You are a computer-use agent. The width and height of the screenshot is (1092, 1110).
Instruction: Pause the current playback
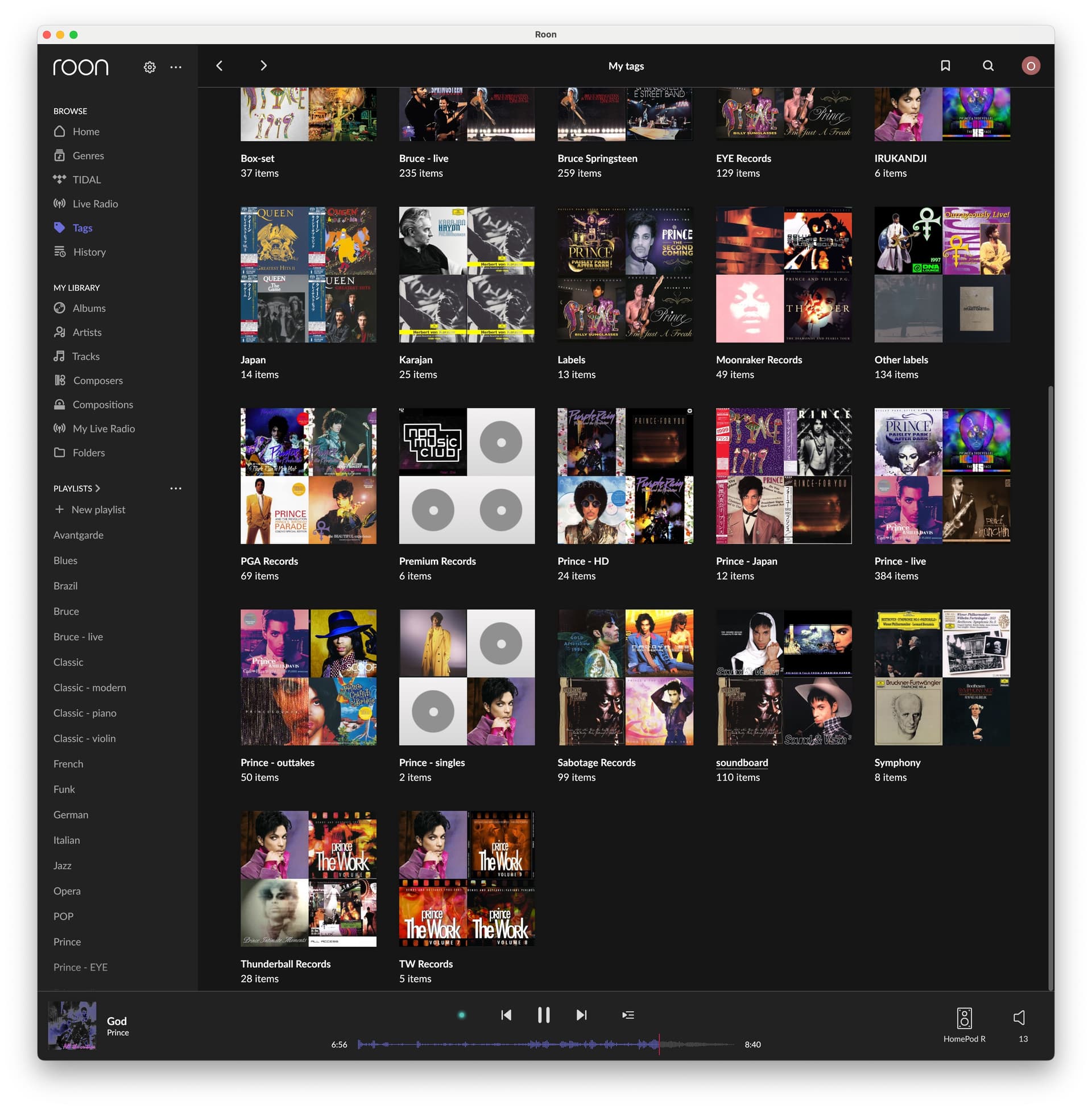point(544,1015)
